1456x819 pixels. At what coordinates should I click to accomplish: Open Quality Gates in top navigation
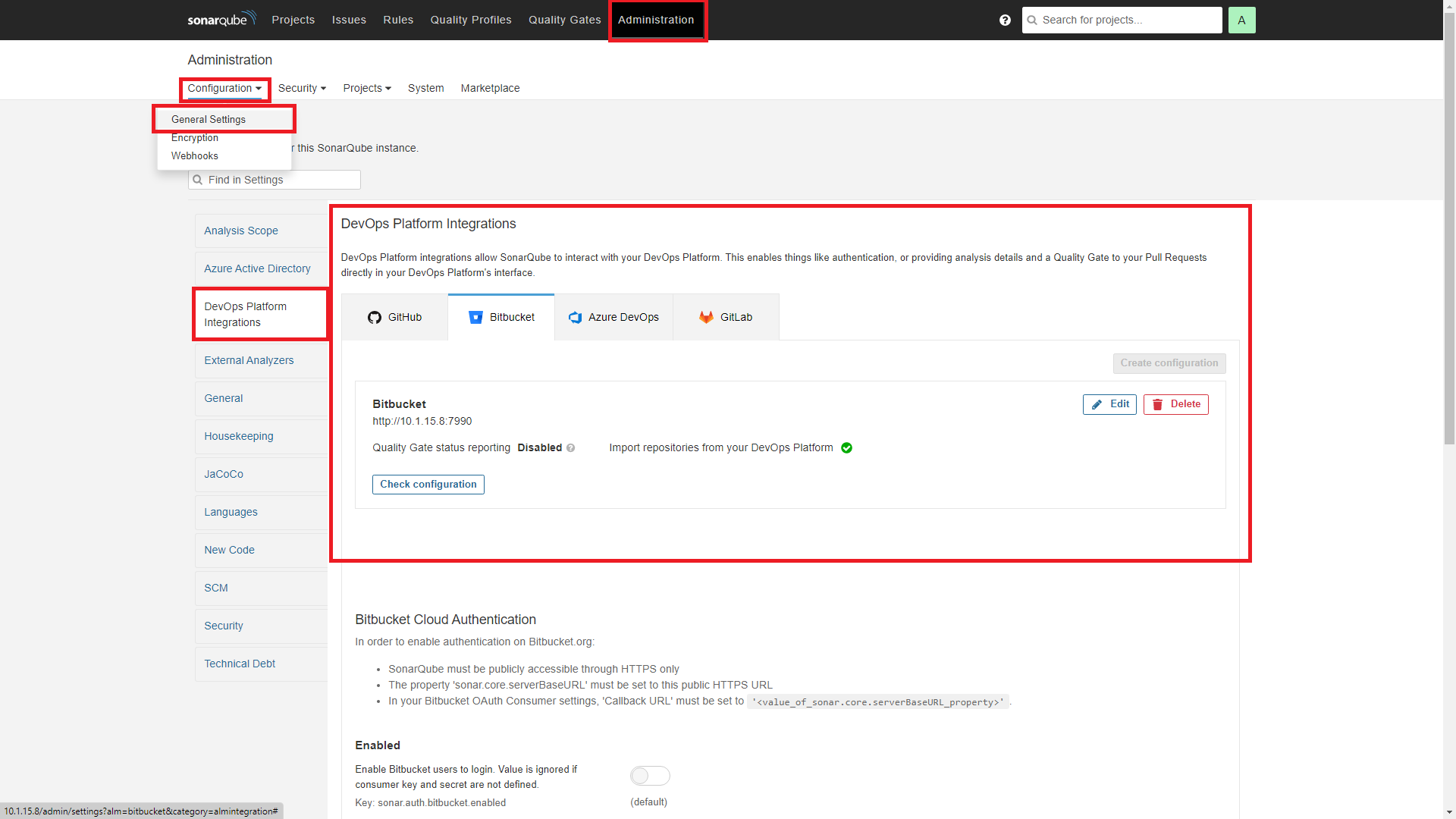(565, 20)
